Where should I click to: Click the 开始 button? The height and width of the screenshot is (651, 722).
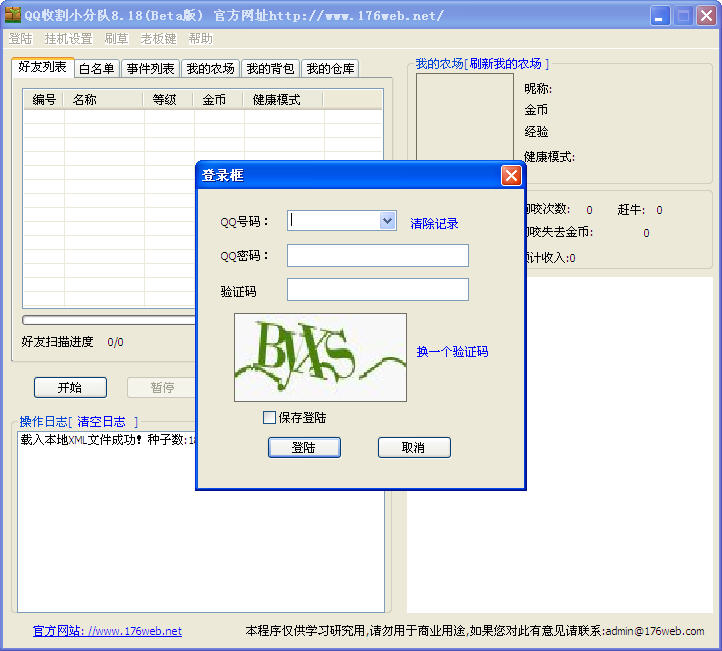coord(70,388)
